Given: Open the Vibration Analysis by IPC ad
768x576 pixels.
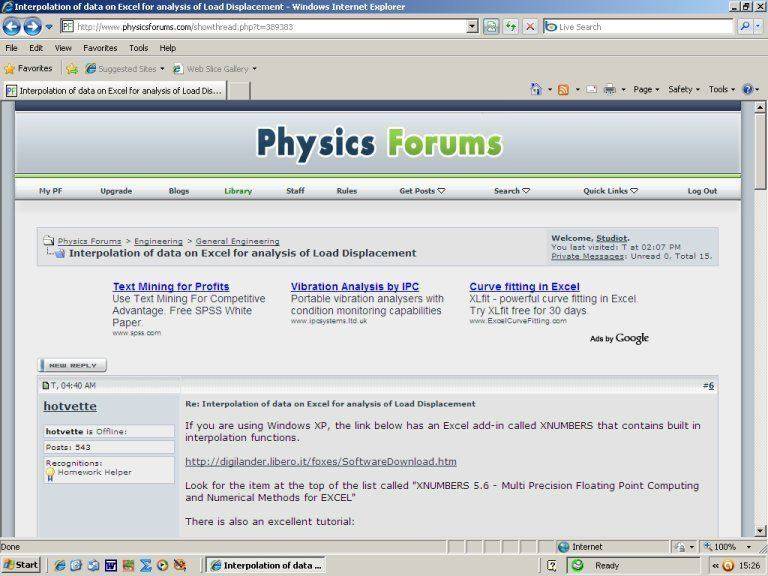Looking at the screenshot, I should (x=355, y=287).
